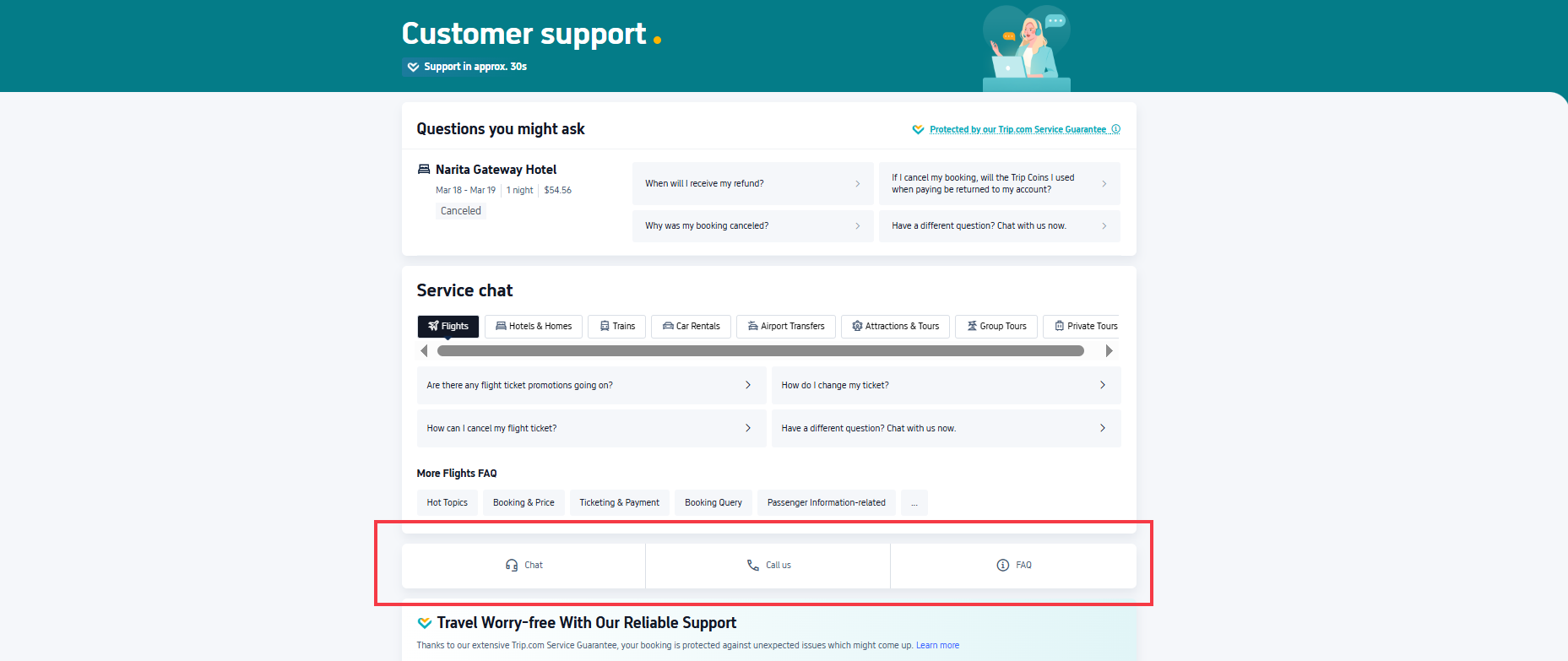The image size is (1568, 661).
Task: Click the Service Guarantee info icon
Action: (x=1116, y=128)
